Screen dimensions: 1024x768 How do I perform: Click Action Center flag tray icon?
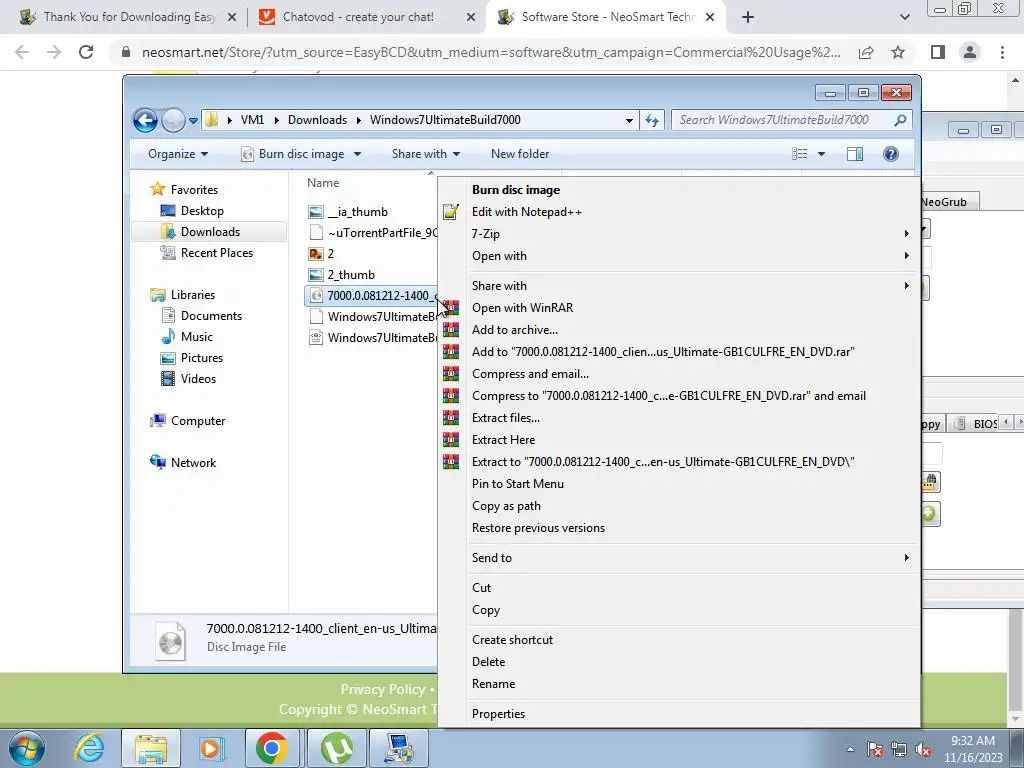(x=874, y=749)
